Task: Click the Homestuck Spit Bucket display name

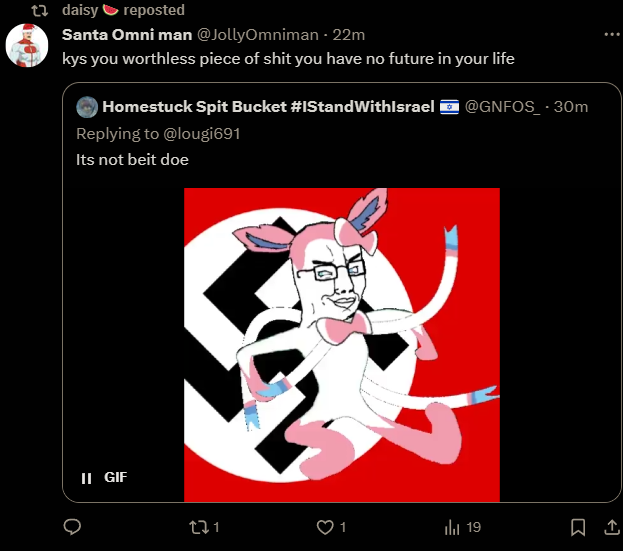Action: coord(268,106)
